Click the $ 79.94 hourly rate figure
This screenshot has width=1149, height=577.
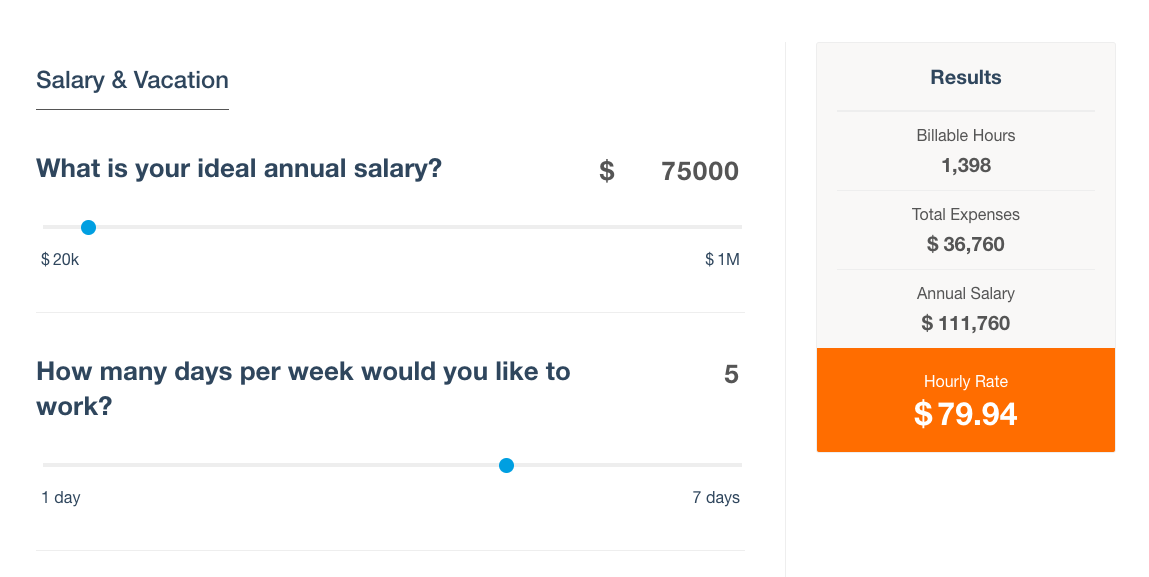(x=965, y=414)
